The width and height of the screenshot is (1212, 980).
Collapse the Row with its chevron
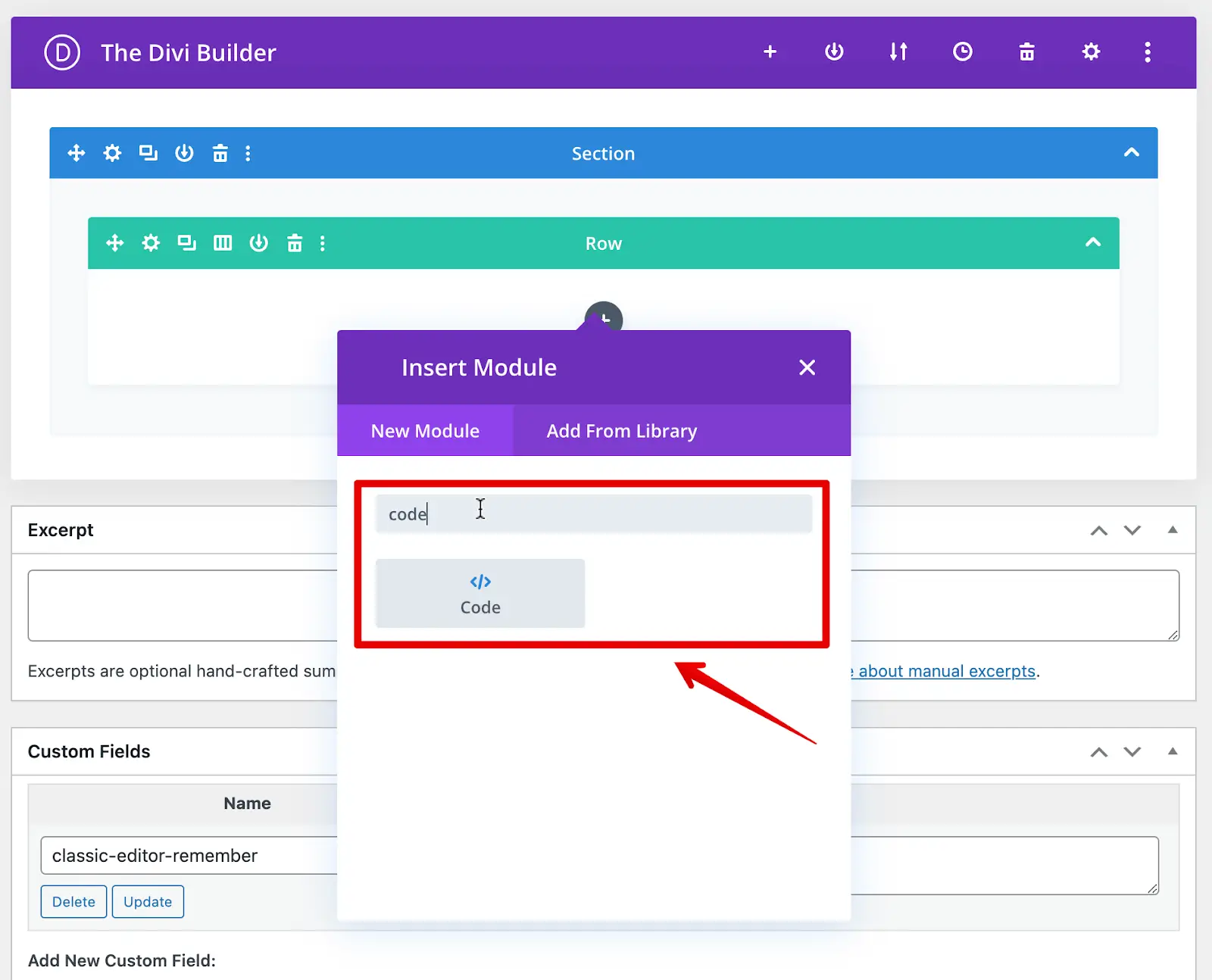(1092, 243)
